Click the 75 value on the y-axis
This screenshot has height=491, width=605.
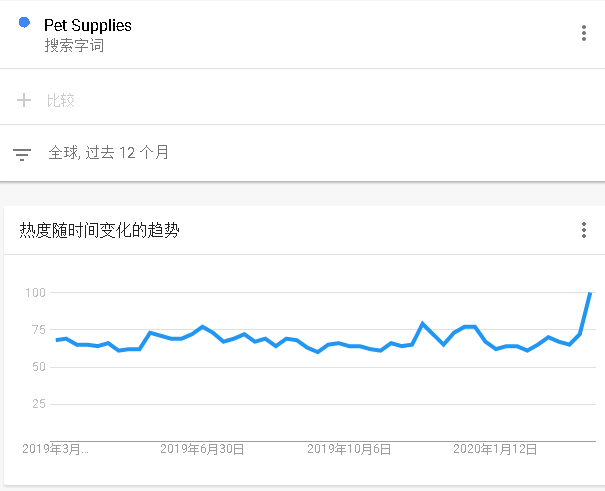point(39,329)
